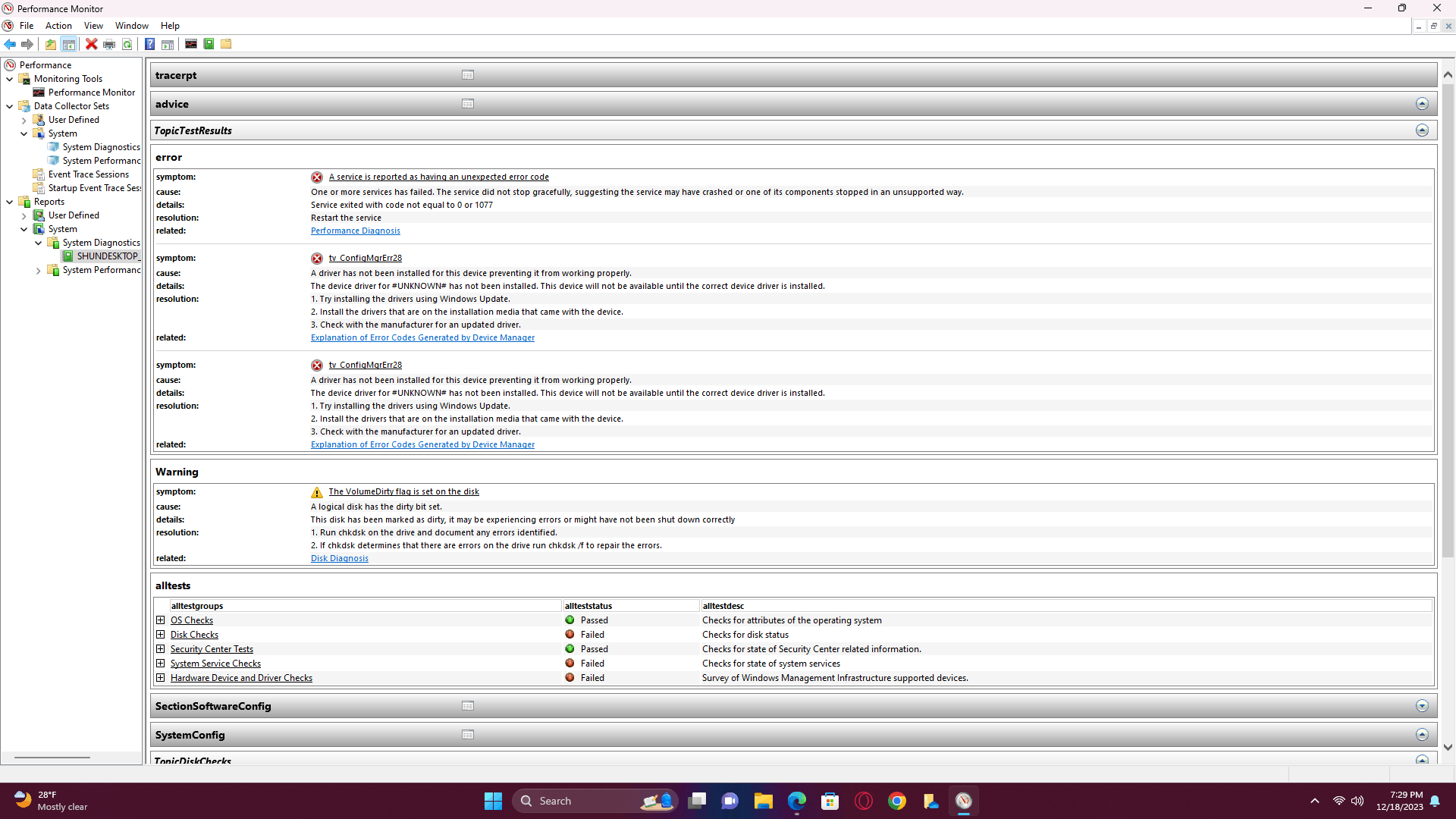Screen dimensions: 1456x819
Task: Click the tracerpt section table icon
Action: [x=468, y=75]
